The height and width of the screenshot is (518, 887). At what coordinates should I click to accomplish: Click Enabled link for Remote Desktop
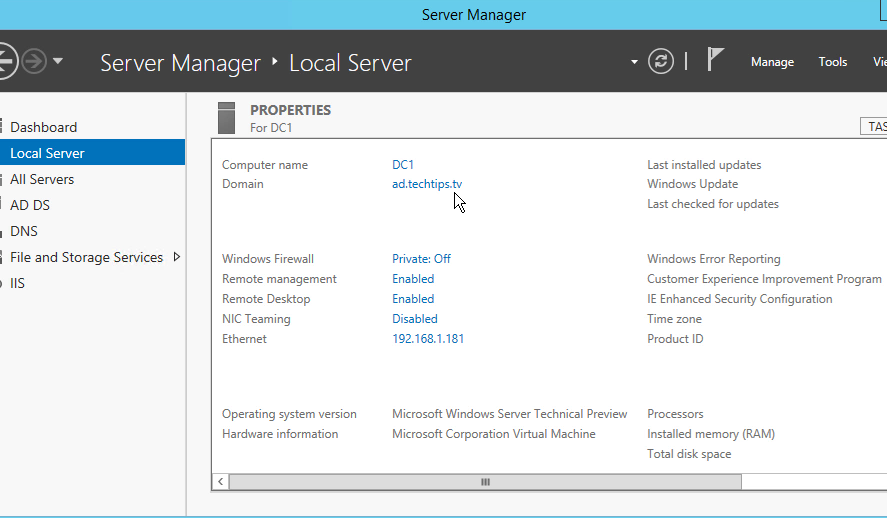[413, 299]
